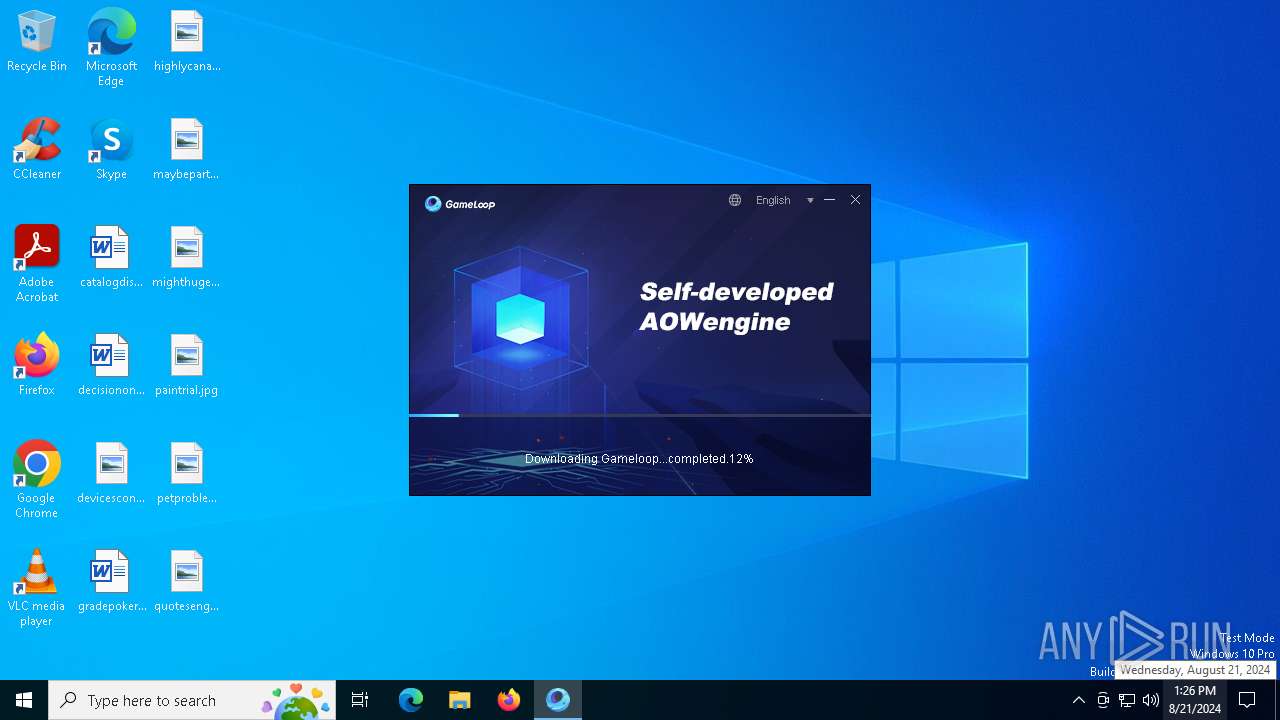Select the paintrial.jpg file
Screen dimensions: 1280x720
[187, 366]
